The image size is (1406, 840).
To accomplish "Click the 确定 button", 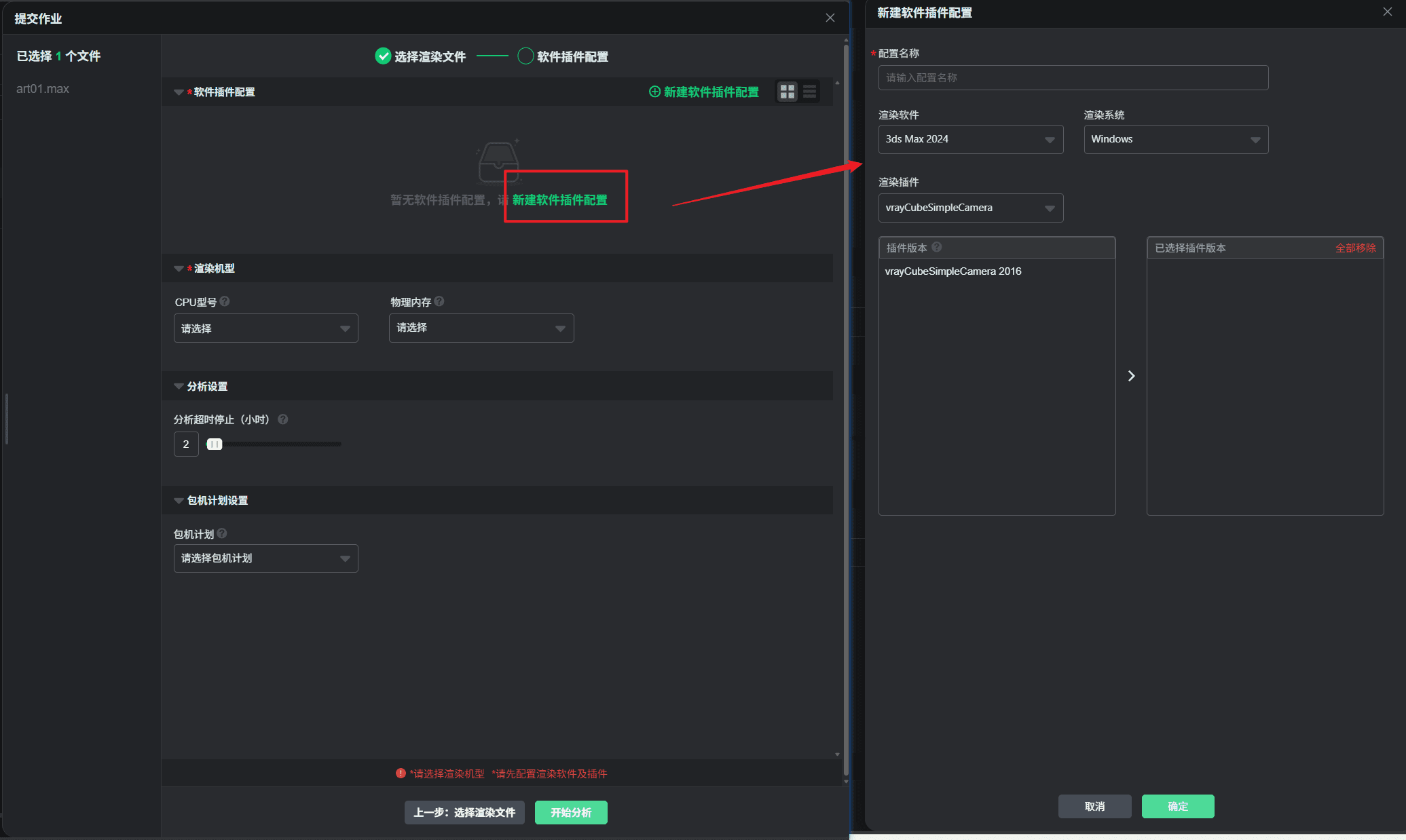I will 1178,806.
